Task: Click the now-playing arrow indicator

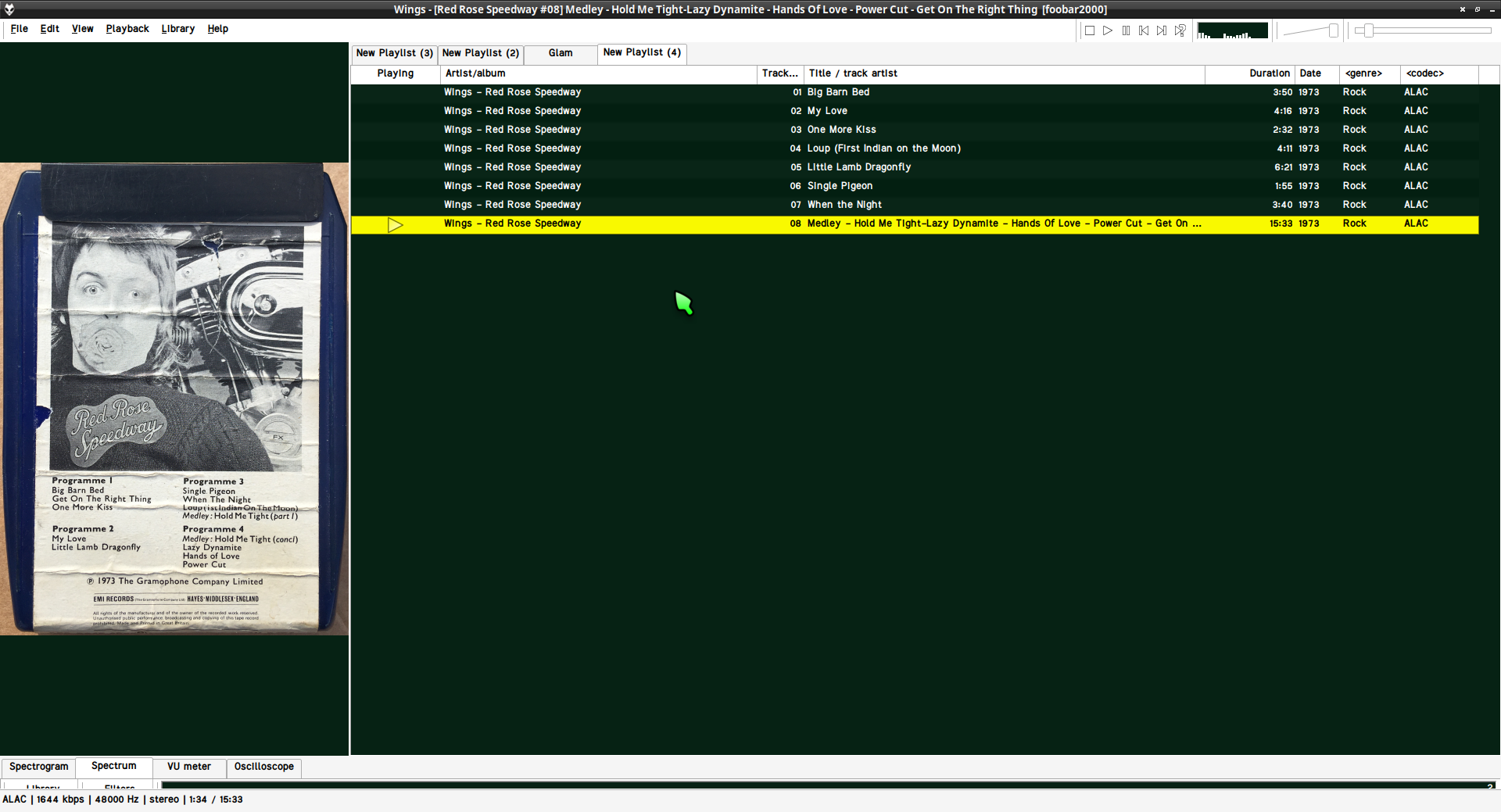Action: pos(396,225)
